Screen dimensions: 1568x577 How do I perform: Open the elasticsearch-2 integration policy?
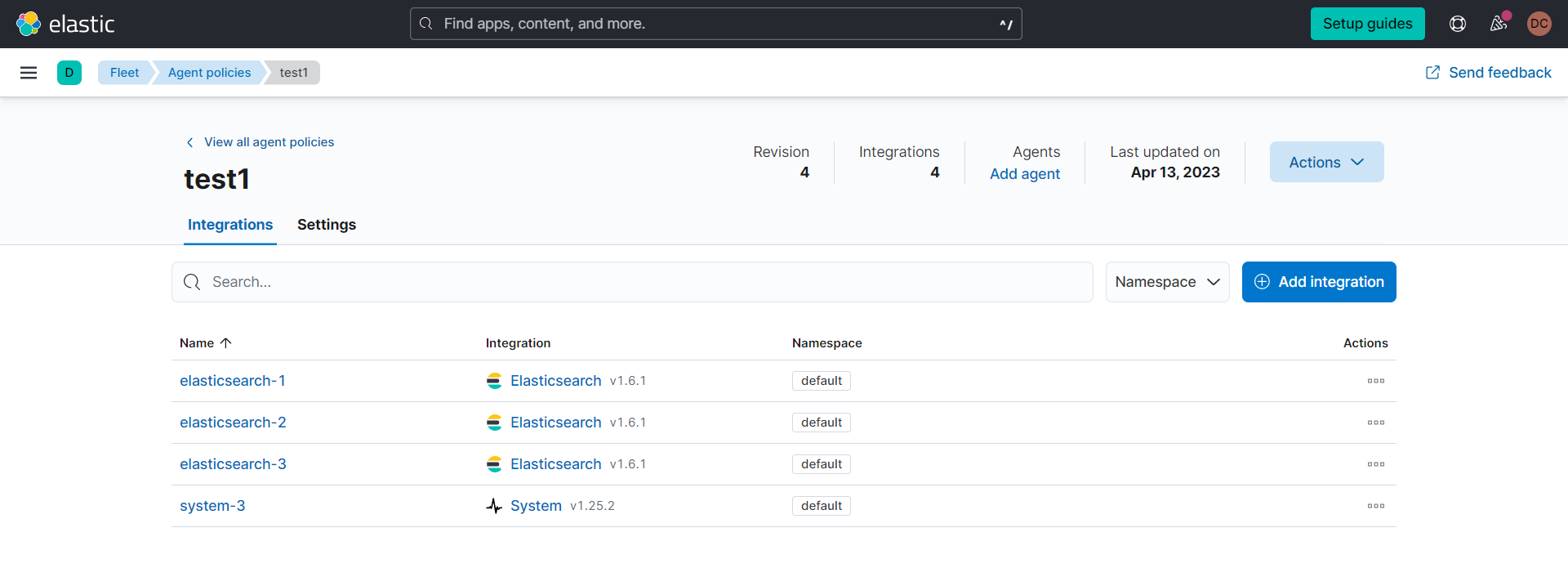coord(233,423)
